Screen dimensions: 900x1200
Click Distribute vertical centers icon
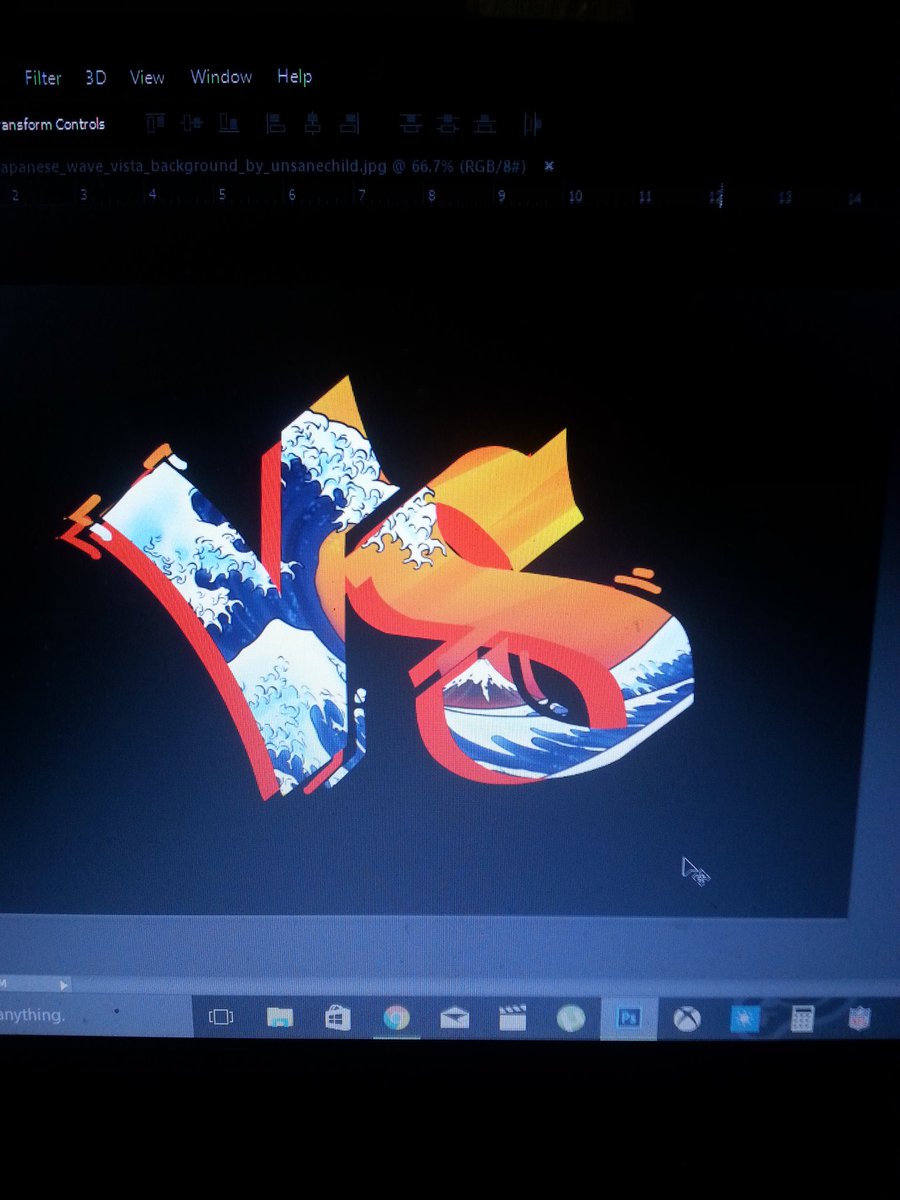pyautogui.click(x=448, y=123)
